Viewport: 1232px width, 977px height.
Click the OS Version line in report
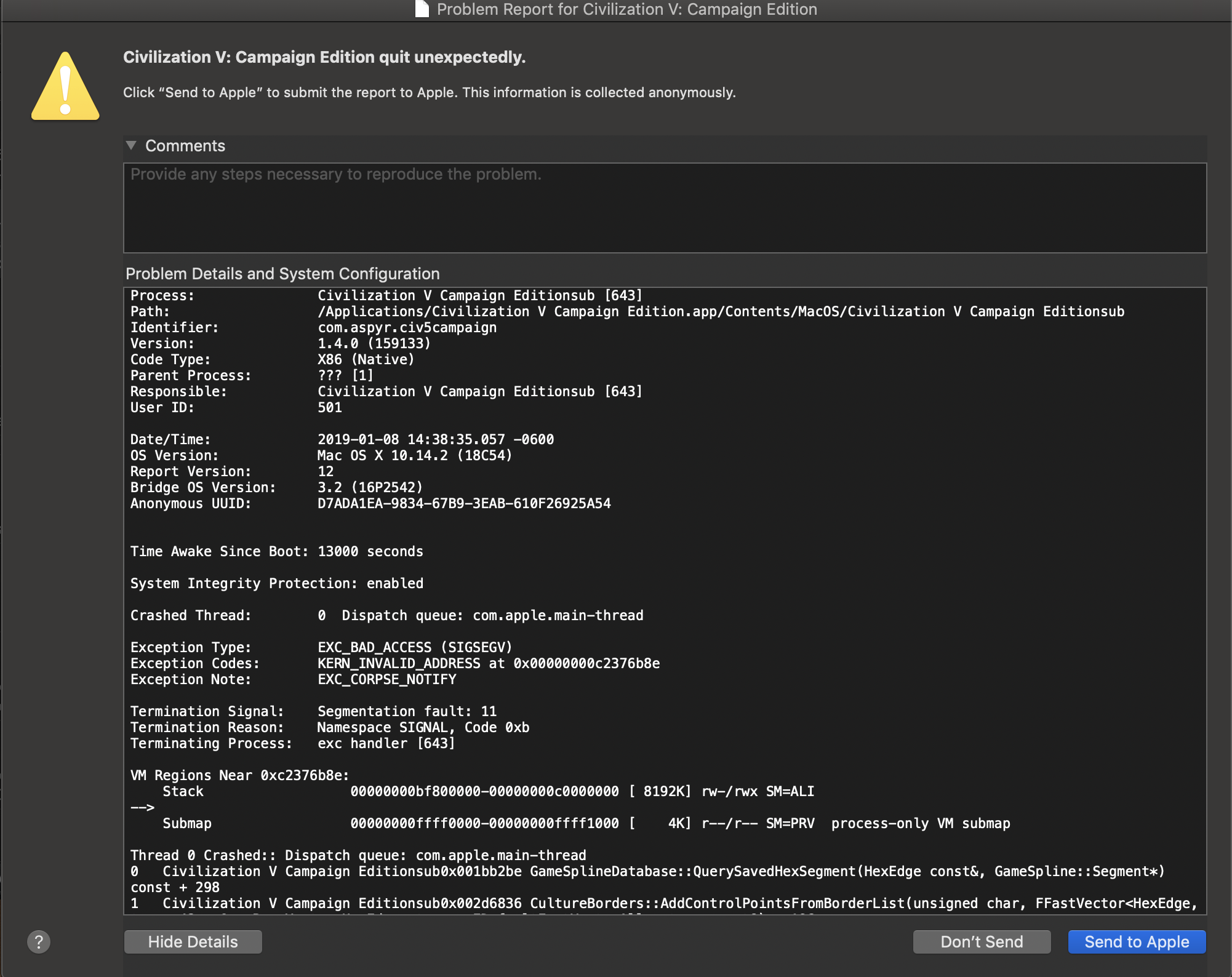point(321,455)
